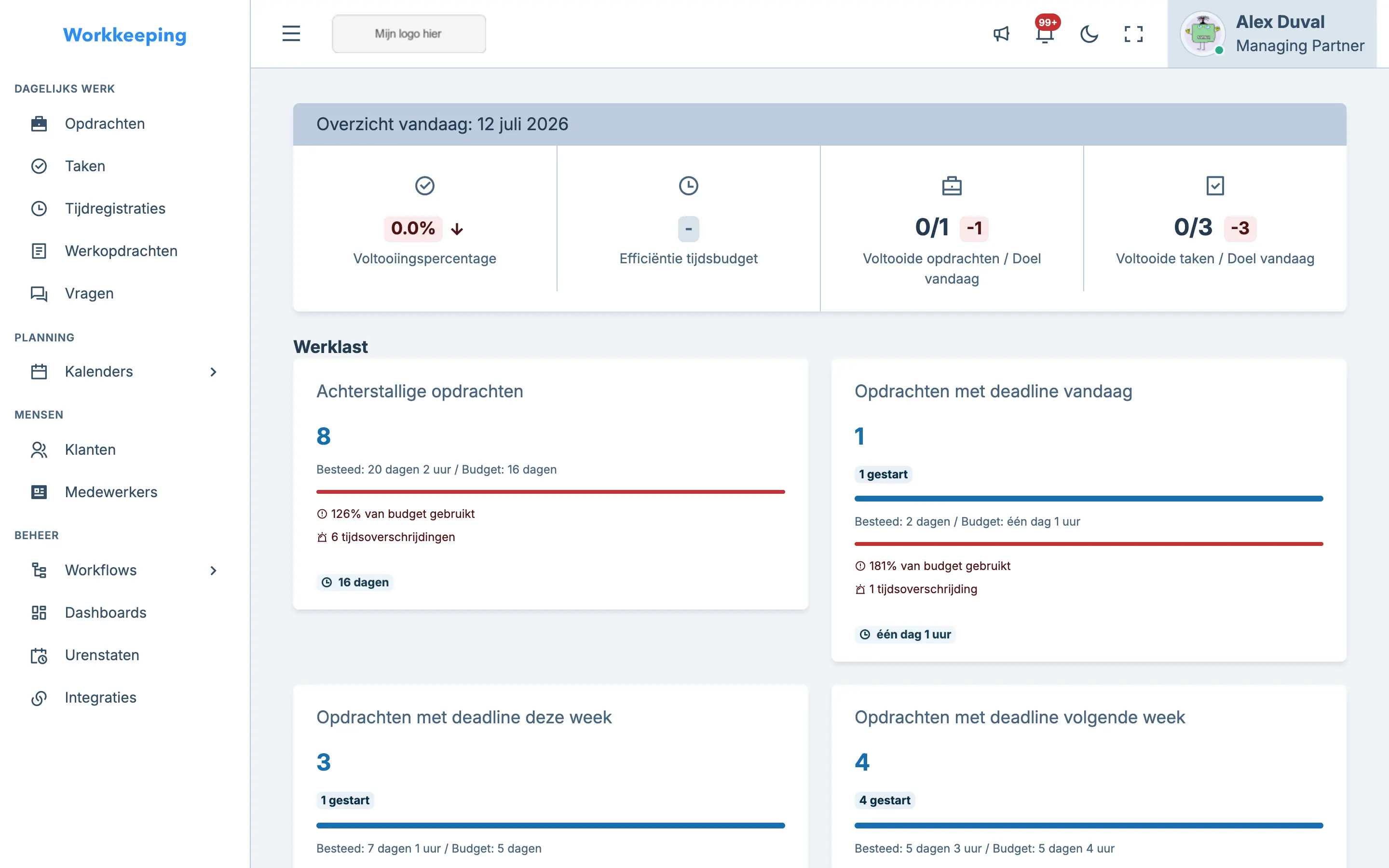Click the Urenstaten calendar-clock icon
Image resolution: width=1389 pixels, height=868 pixels.
point(39,655)
